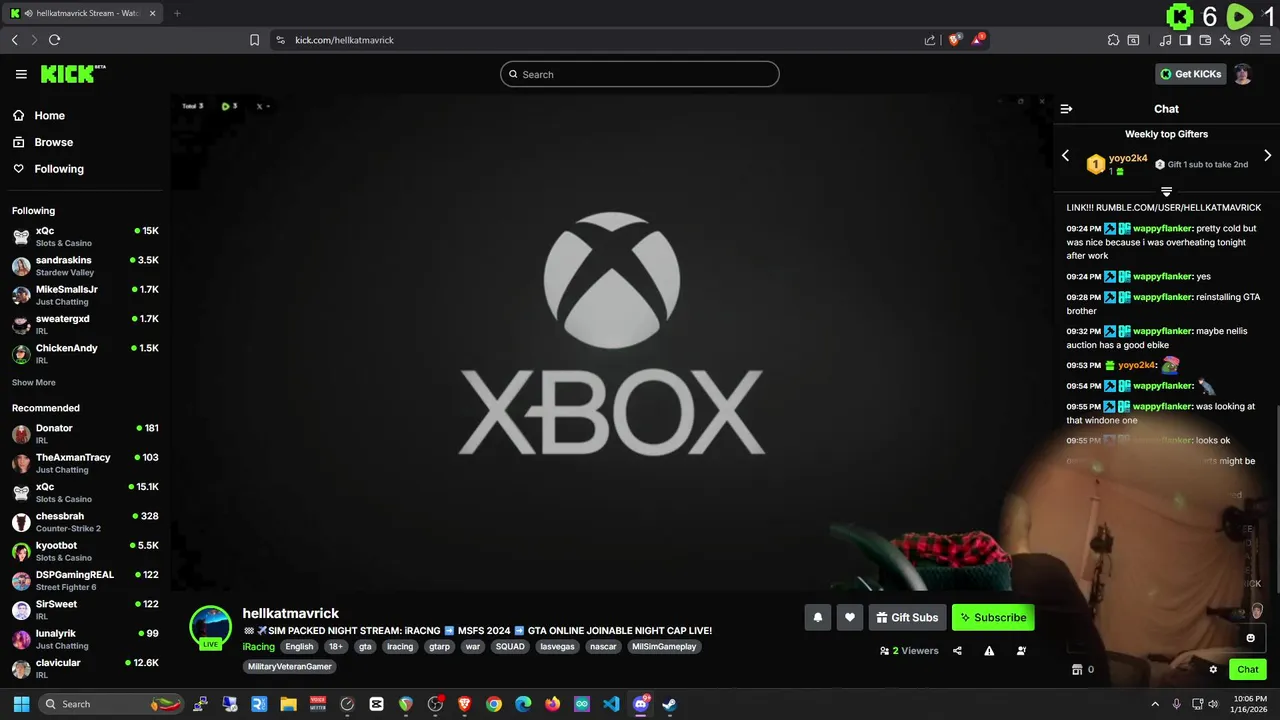1280x720 pixels.
Task: Open Brave Rewards triangle icon
Action: tap(977, 40)
